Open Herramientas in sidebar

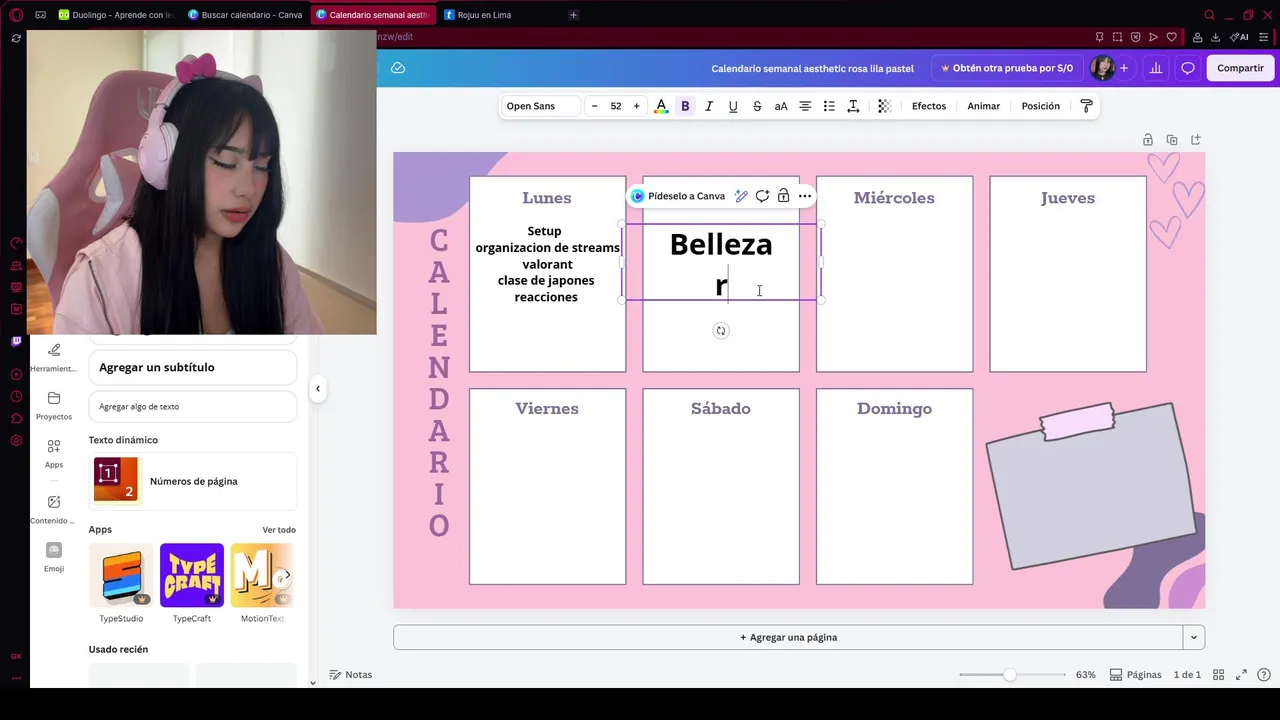54,357
